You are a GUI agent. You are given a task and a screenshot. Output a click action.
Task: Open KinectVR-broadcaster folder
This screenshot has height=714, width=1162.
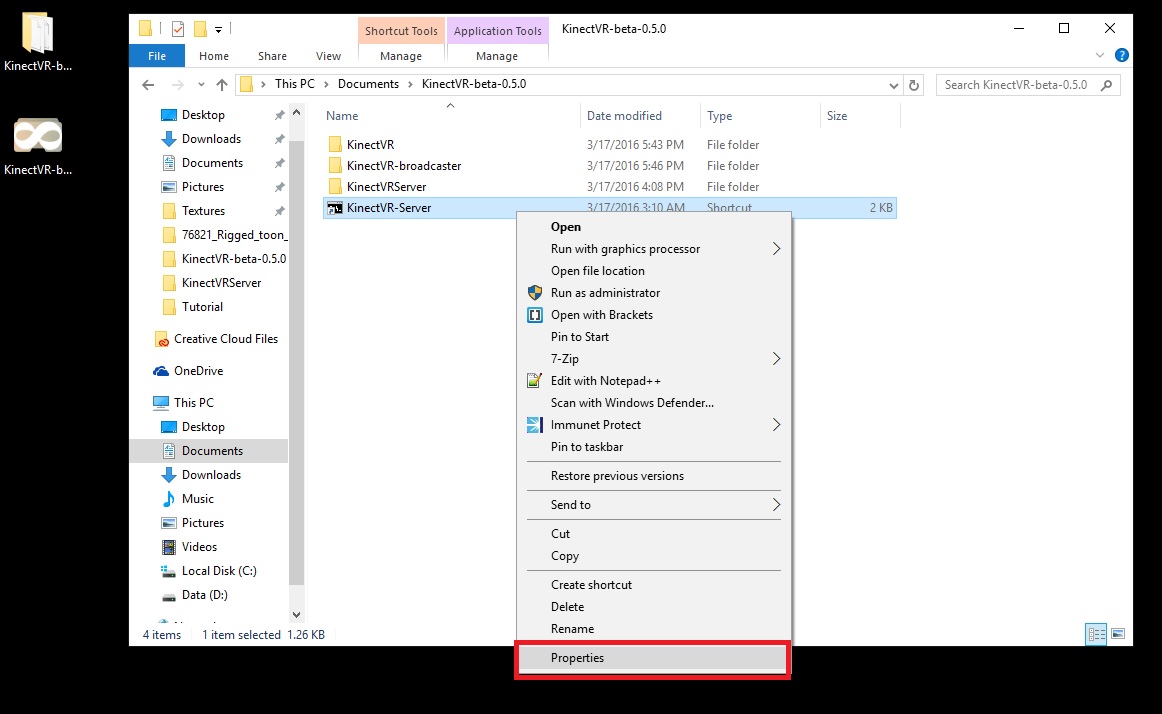click(x=403, y=166)
